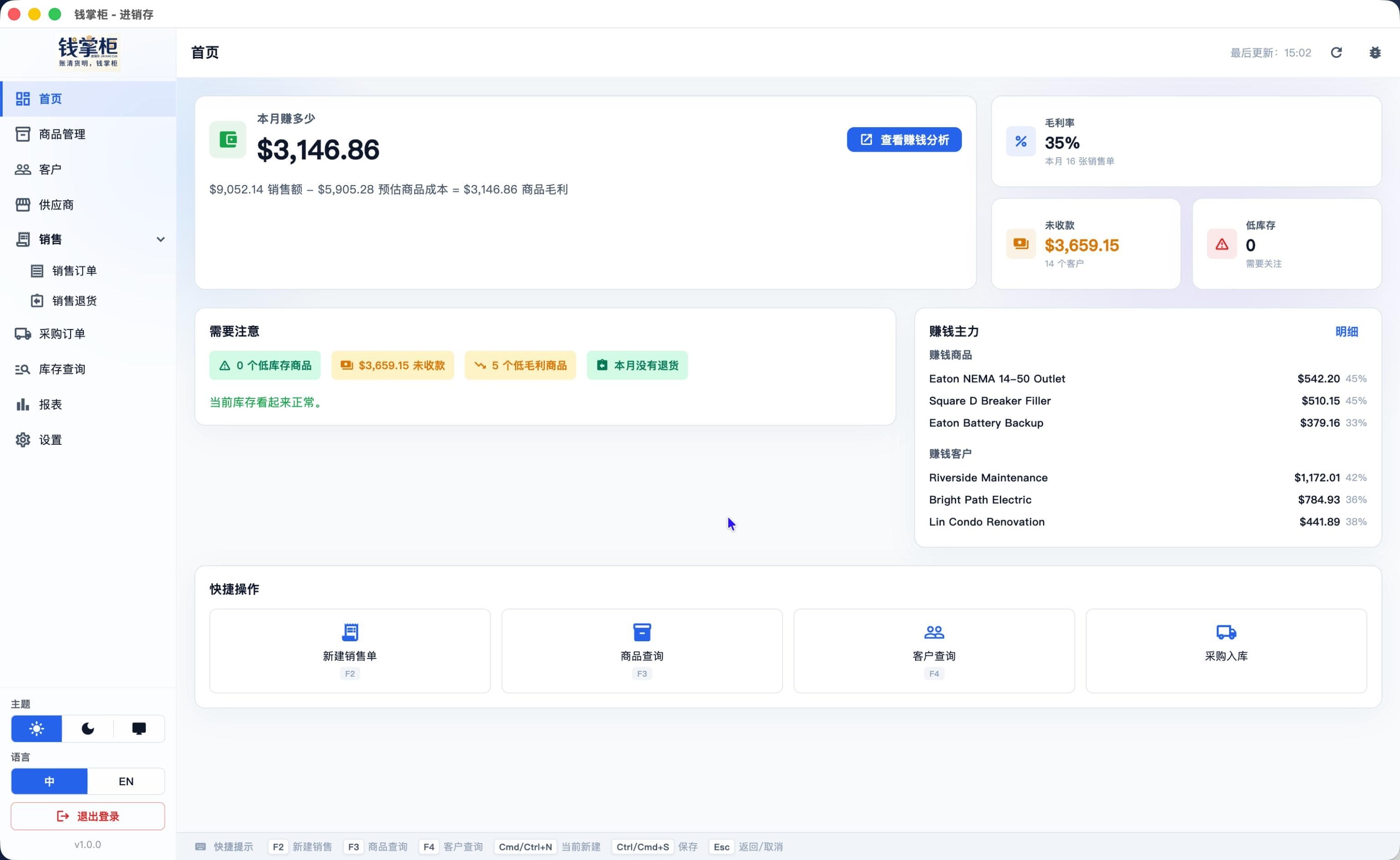Open the 5 个低毛利商品 alert chip

[x=520, y=365]
